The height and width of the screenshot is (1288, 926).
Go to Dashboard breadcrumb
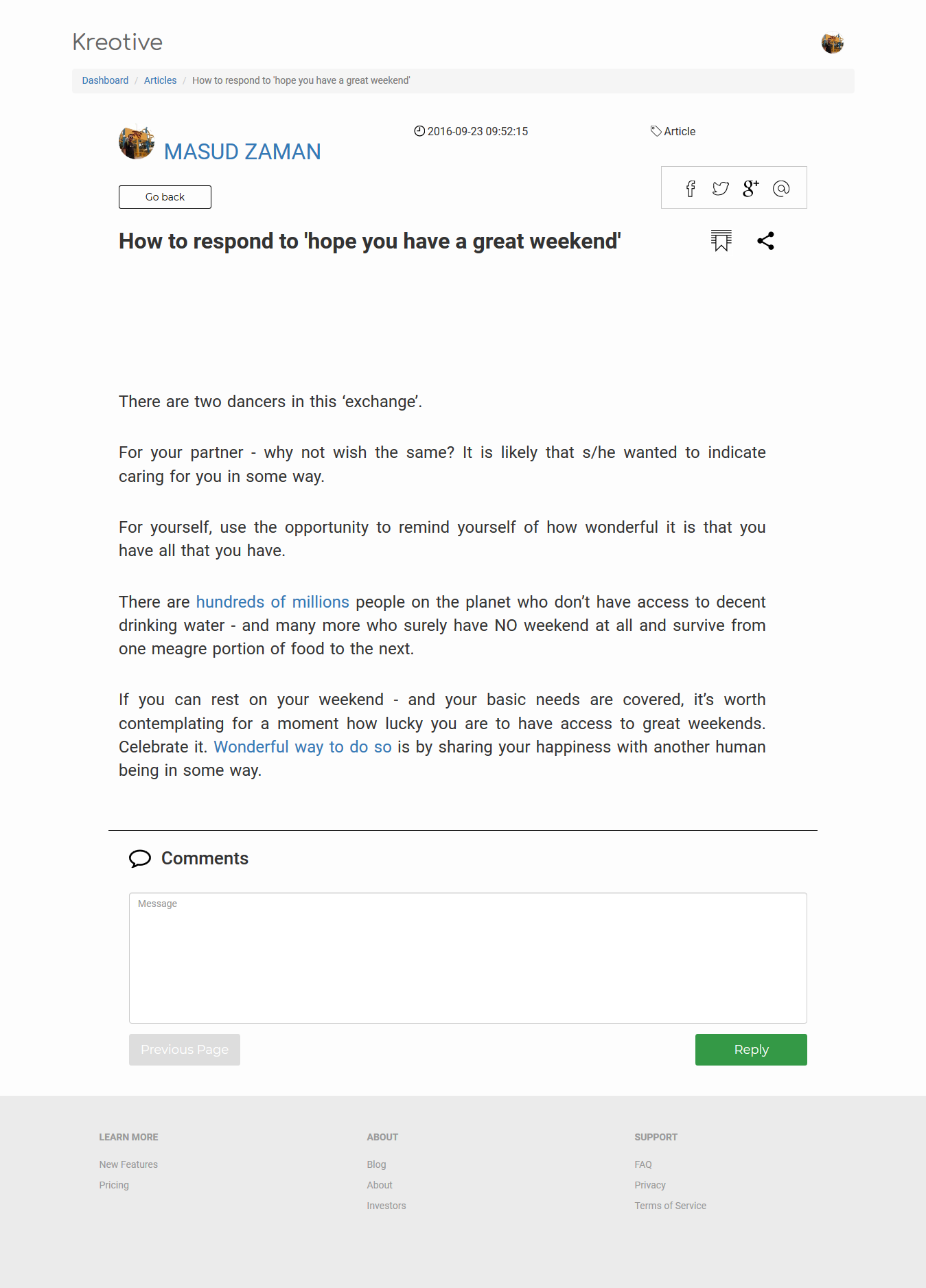105,80
